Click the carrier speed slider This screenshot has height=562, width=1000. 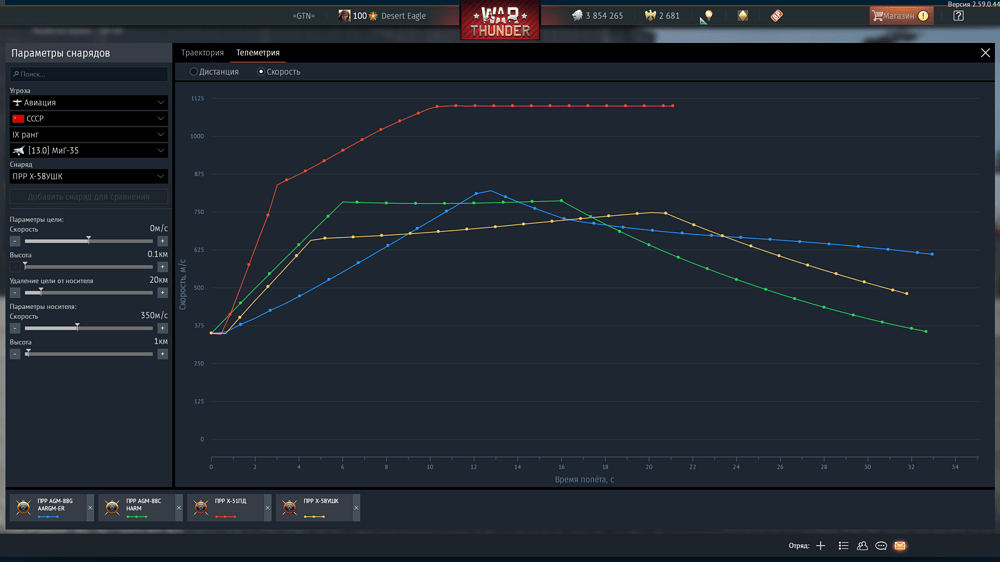89,329
